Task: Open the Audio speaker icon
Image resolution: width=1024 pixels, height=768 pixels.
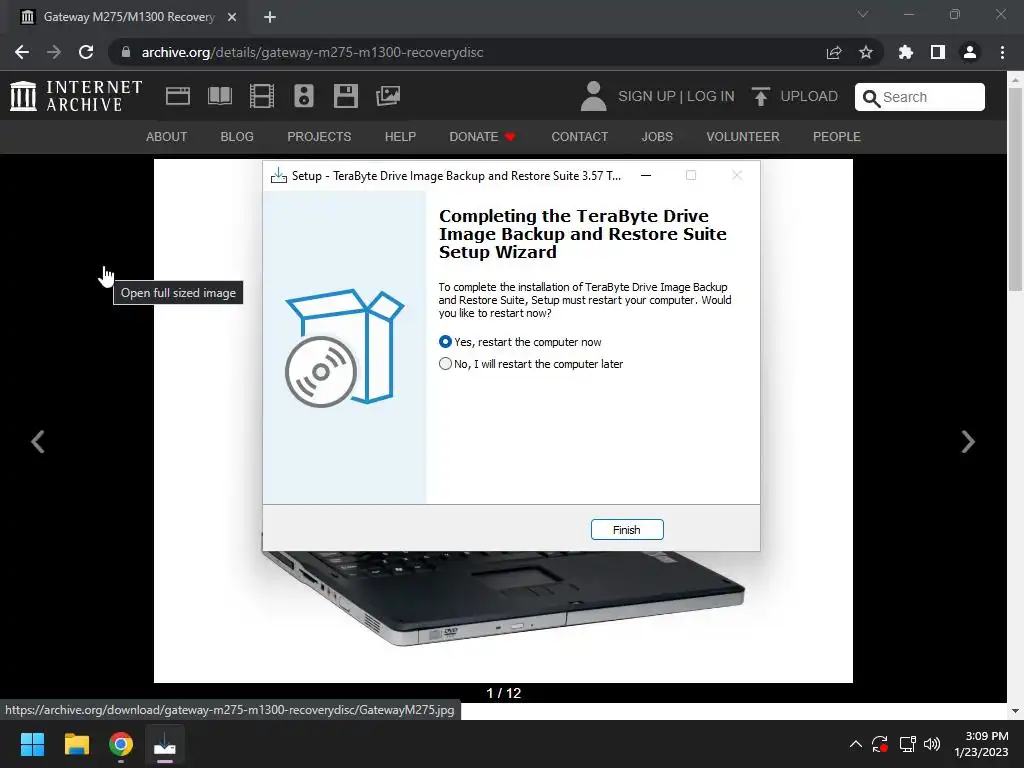Action: [304, 96]
